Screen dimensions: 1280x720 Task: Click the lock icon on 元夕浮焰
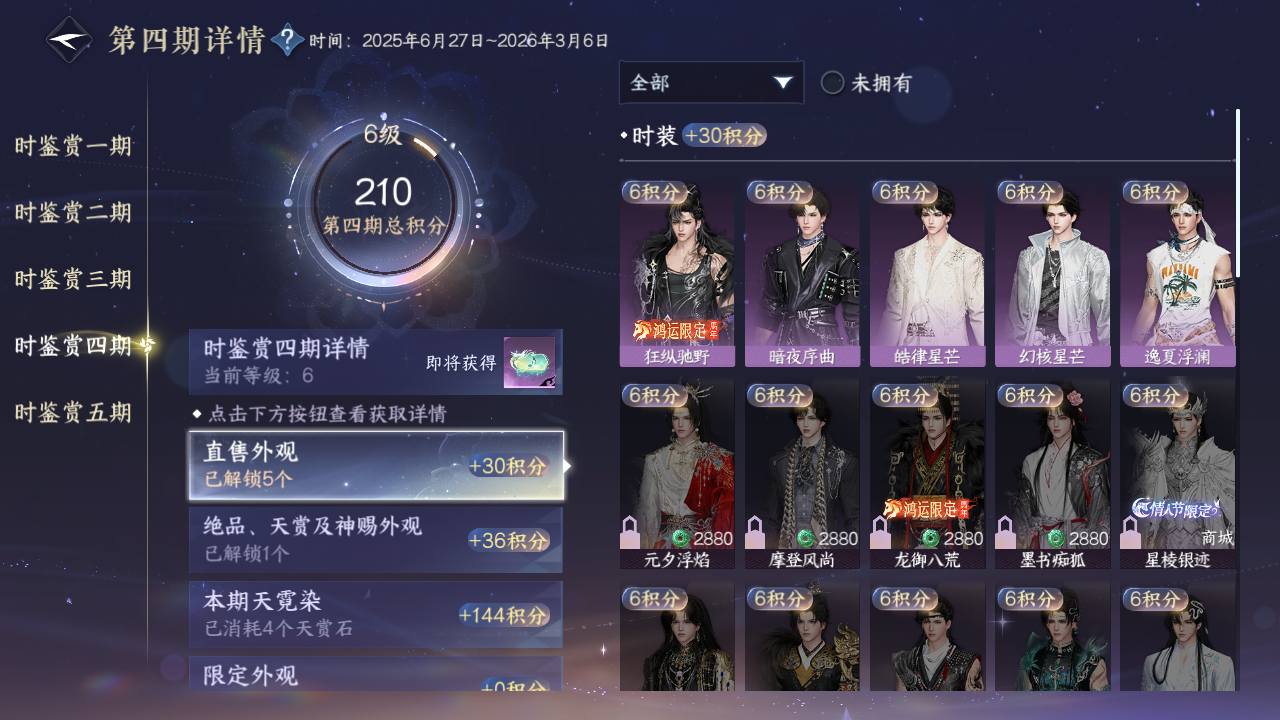[x=630, y=532]
